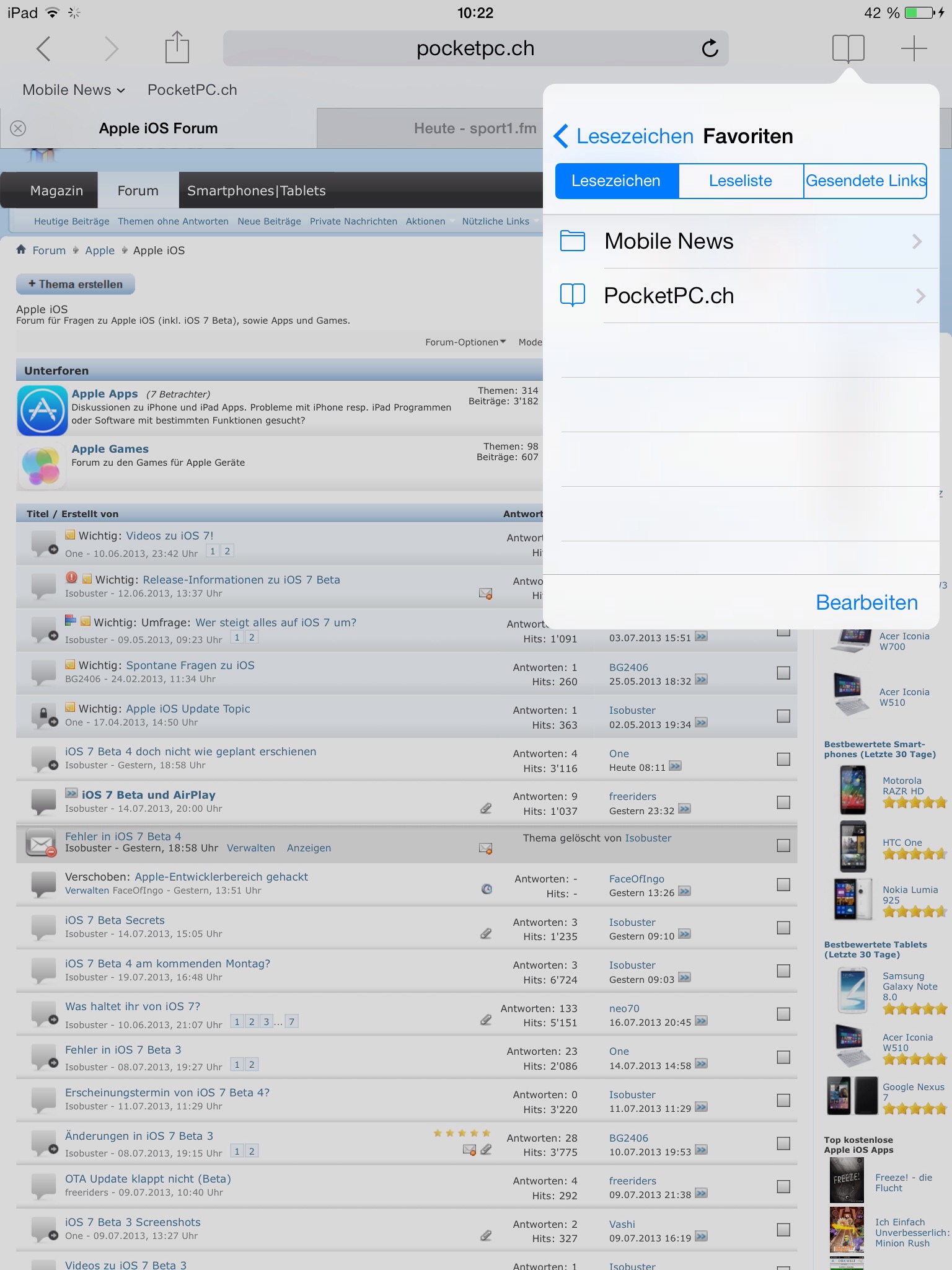Open page 2 of Fehler in iOS 7 Beta 3
952x1270 pixels.
point(252,1065)
